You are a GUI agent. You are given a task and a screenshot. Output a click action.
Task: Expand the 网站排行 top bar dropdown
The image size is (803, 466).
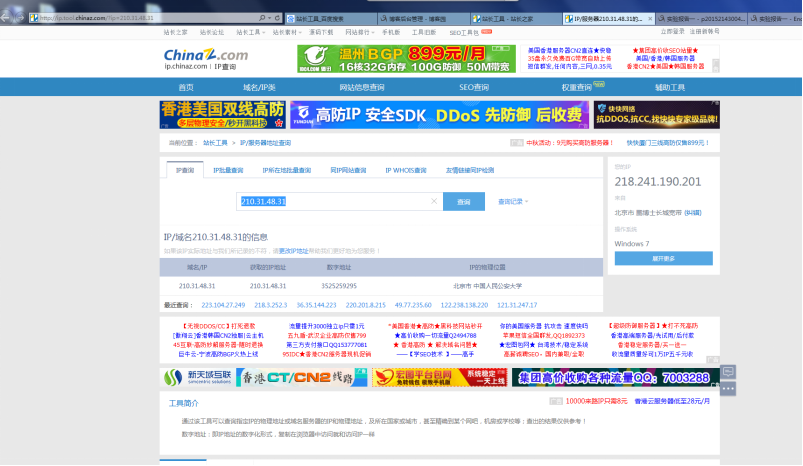[359, 32]
